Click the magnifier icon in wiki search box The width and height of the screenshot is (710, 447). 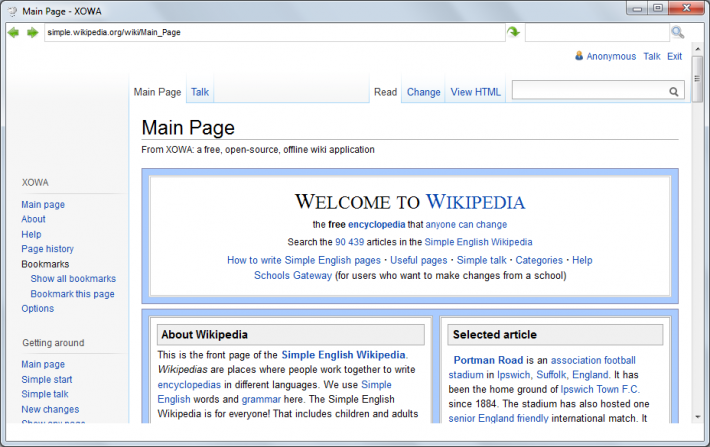click(674, 92)
